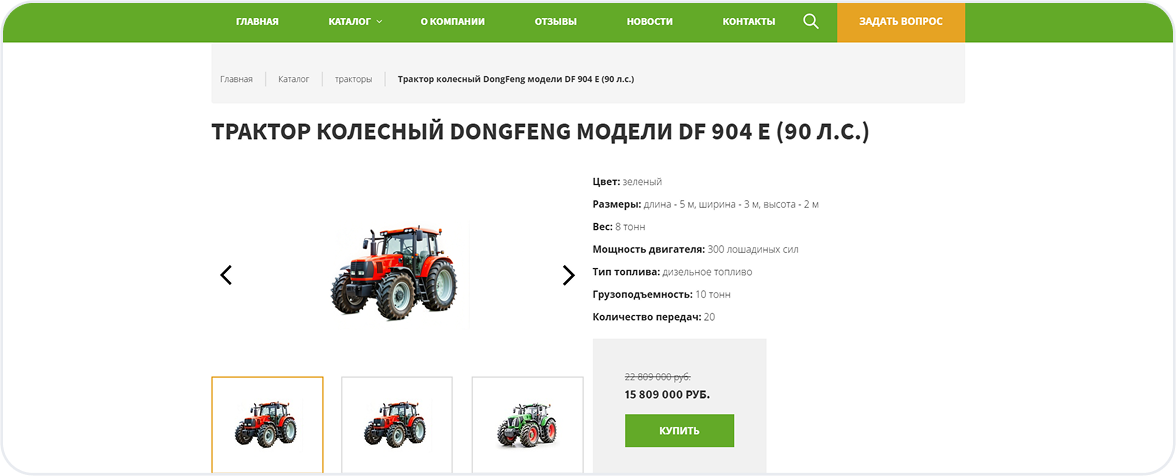The width and height of the screenshot is (1176, 476).
Task: Follow the Главная breadcrumb link
Action: [236, 79]
